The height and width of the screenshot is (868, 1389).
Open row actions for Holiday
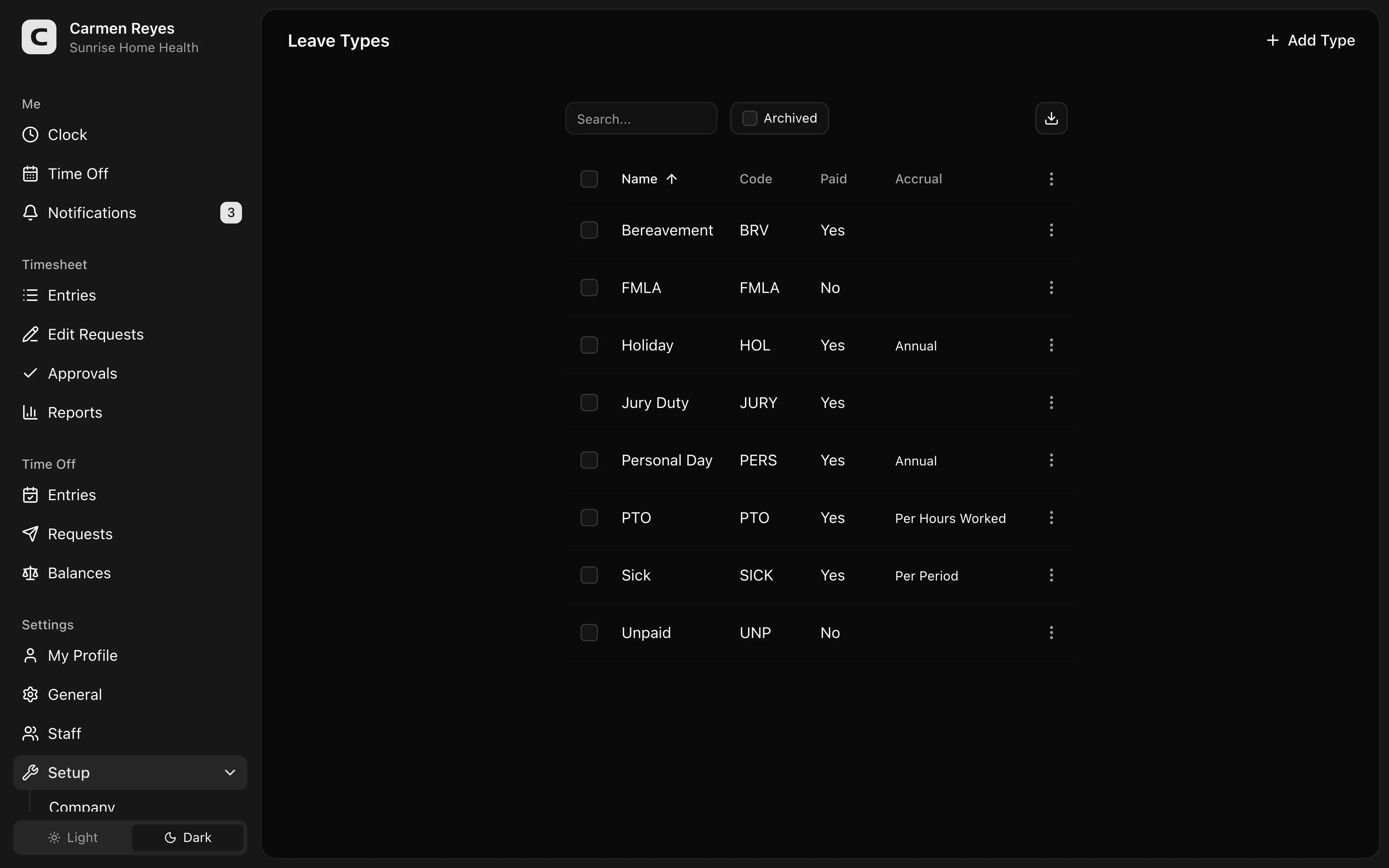click(x=1051, y=345)
